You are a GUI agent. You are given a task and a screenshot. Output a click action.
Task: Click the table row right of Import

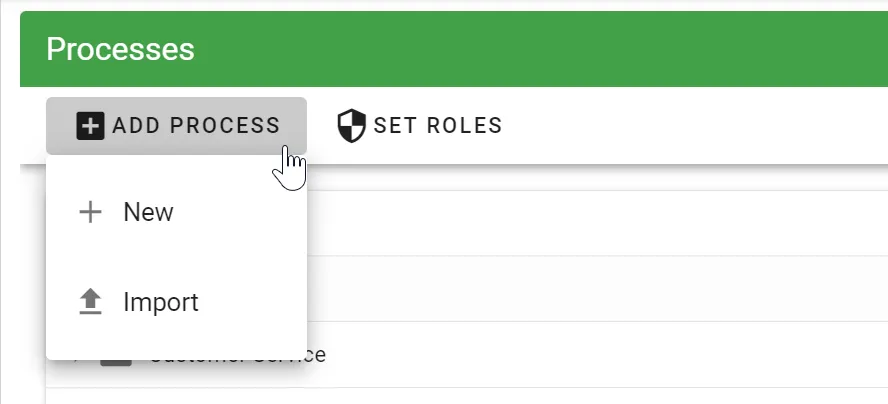click(x=600, y=289)
